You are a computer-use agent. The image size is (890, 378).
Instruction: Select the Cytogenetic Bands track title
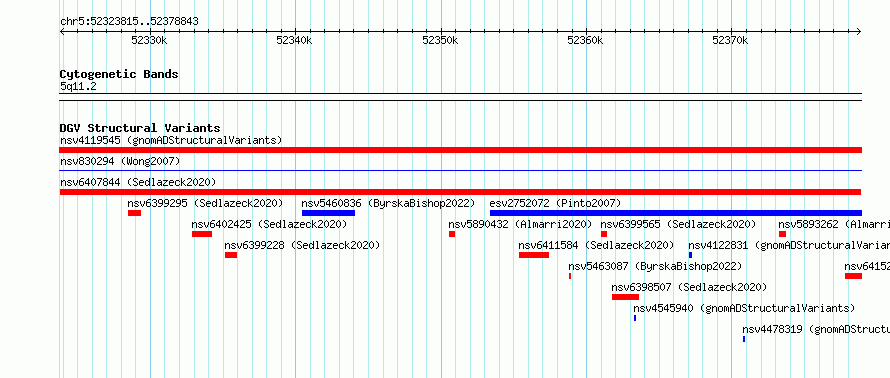119,74
